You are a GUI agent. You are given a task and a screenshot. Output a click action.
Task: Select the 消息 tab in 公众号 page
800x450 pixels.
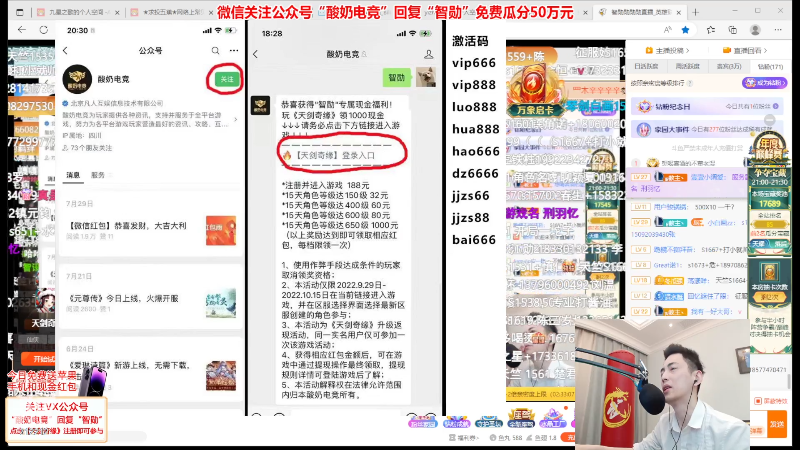point(73,175)
